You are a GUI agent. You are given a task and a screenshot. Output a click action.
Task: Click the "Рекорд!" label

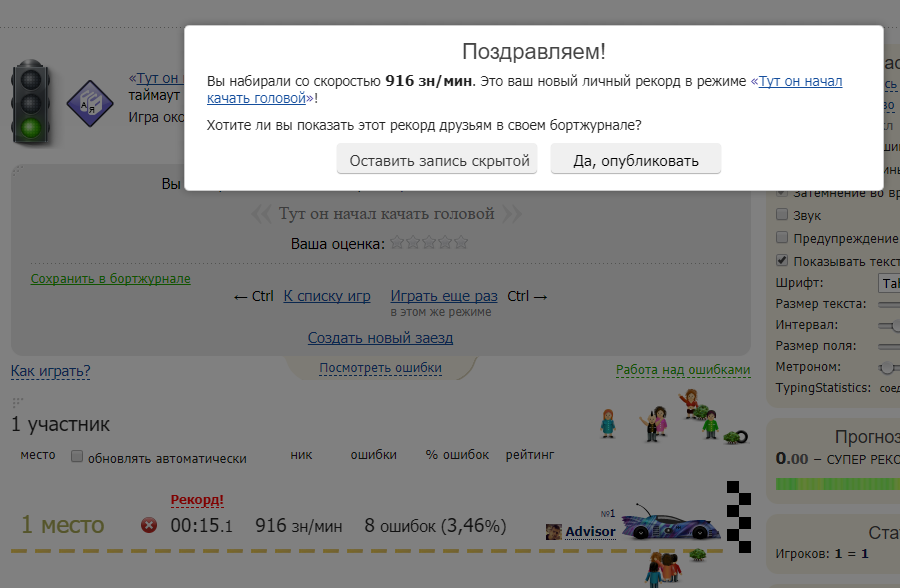tap(197, 500)
